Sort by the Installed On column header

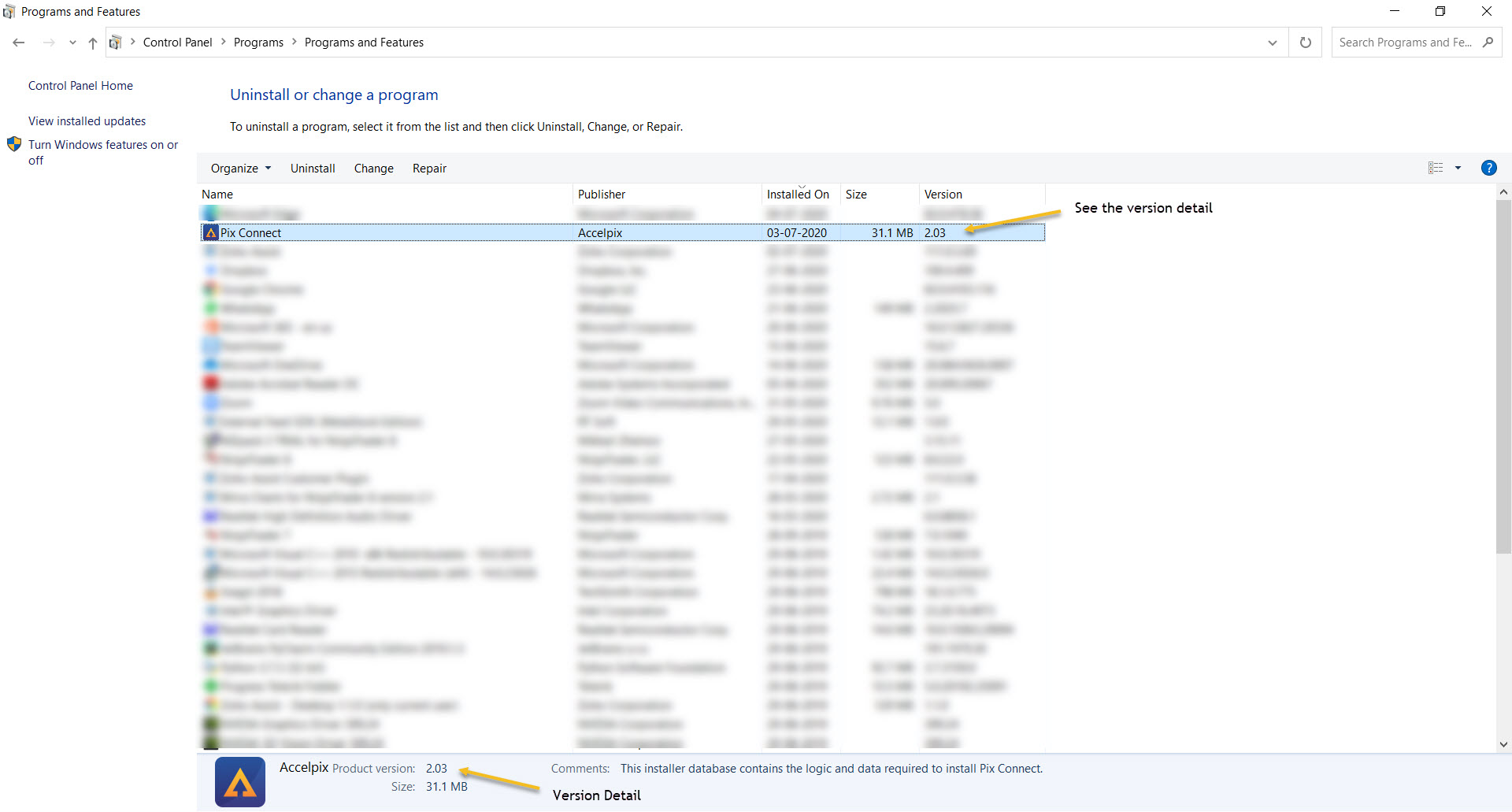click(x=802, y=195)
